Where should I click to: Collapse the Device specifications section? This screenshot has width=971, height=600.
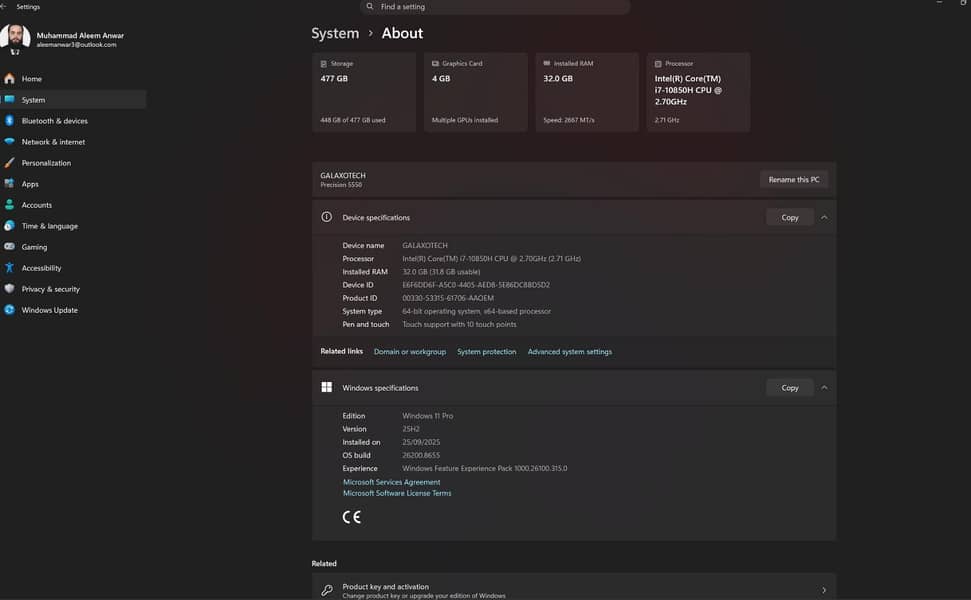[824, 217]
